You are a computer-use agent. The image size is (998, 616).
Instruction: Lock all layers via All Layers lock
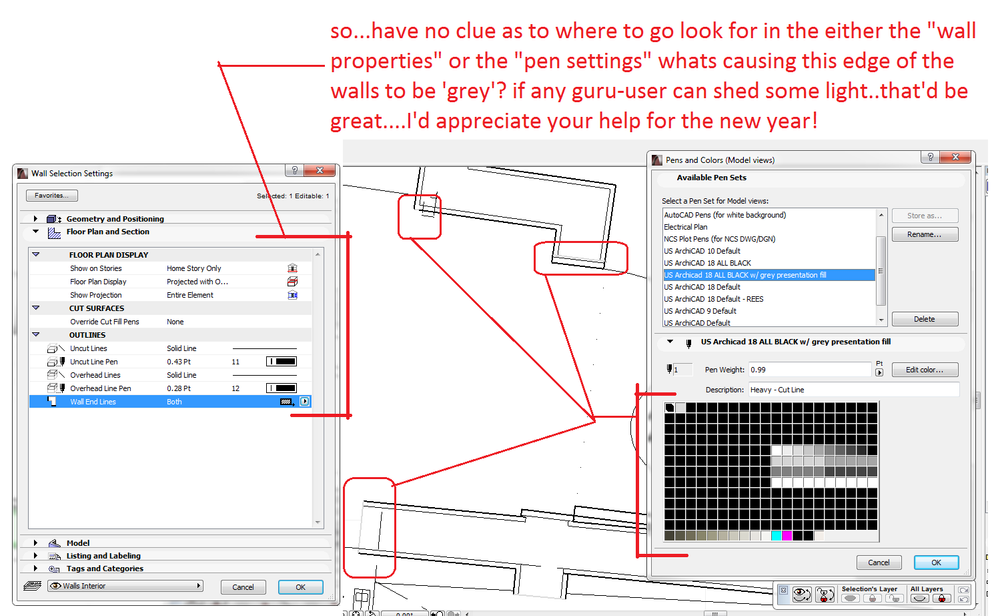(x=942, y=598)
